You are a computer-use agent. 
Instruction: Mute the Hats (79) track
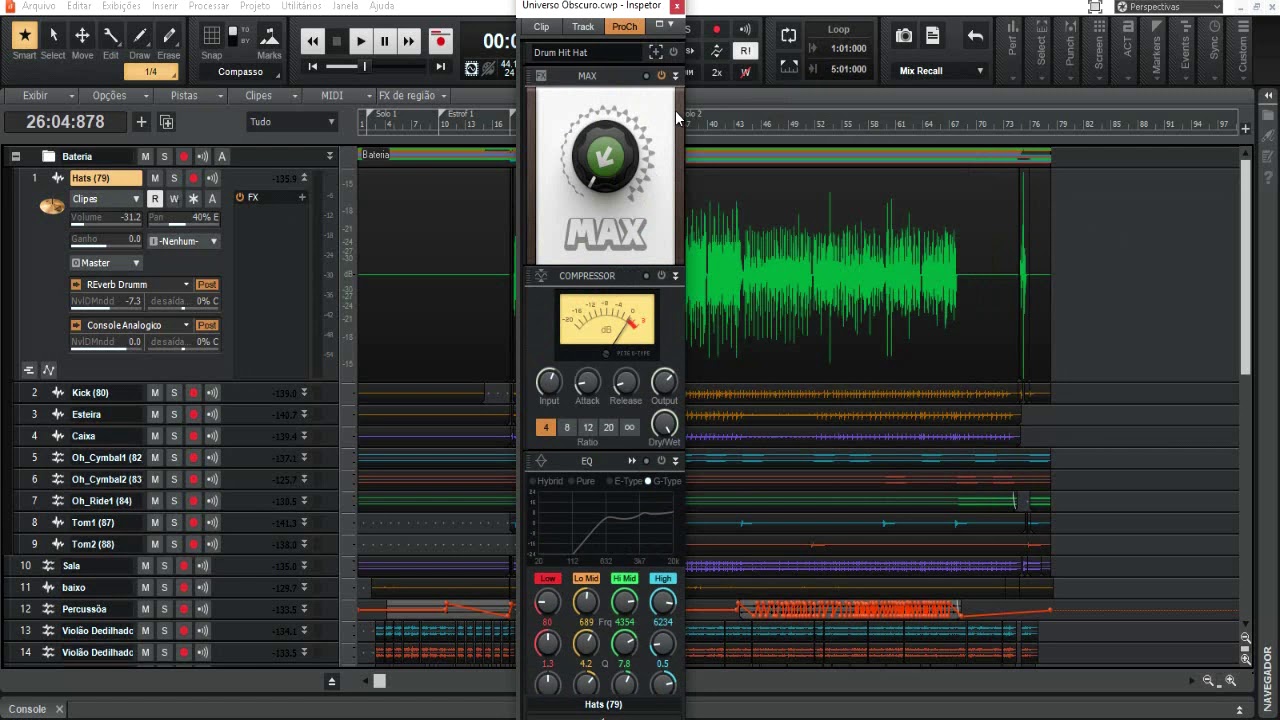[155, 178]
